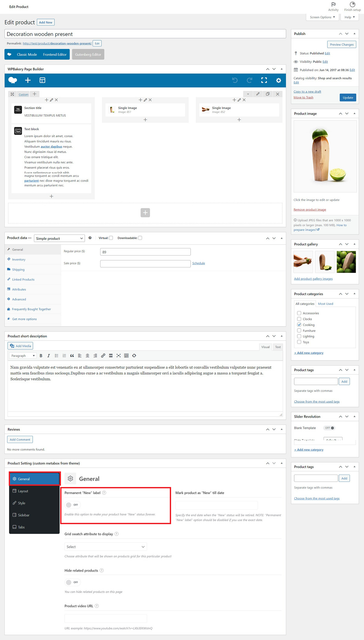Screen dimensions: 364x640
Task: Check the Accessories category
Action: [299, 313]
